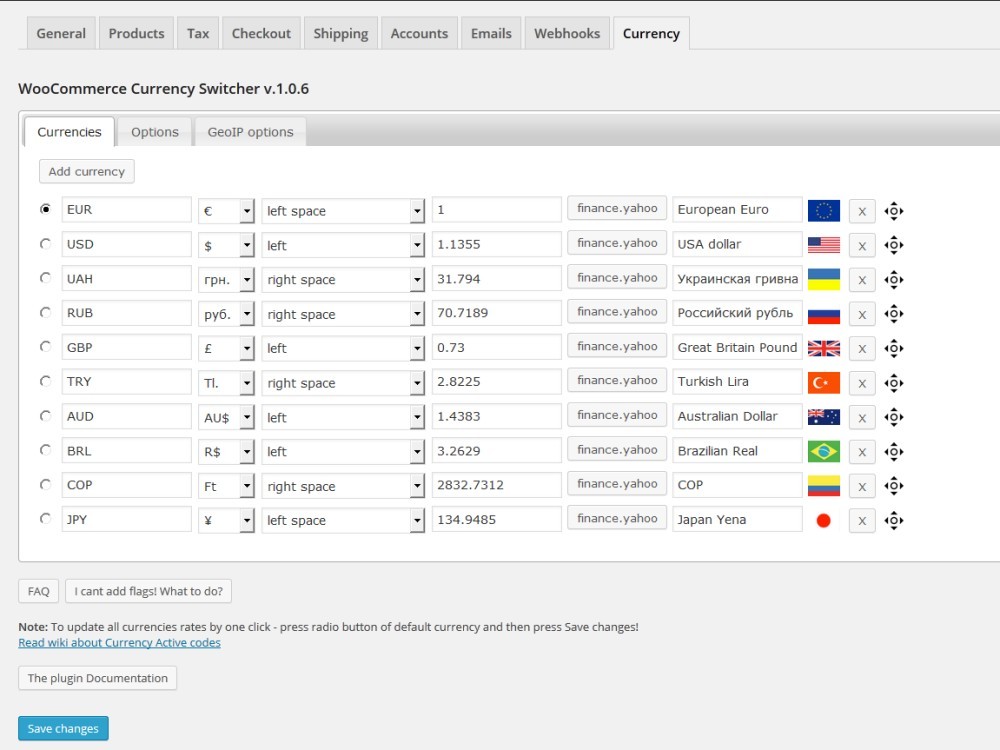This screenshot has width=1000, height=750.
Task: Open the Currency Active codes wiki link
Action: tap(119, 643)
